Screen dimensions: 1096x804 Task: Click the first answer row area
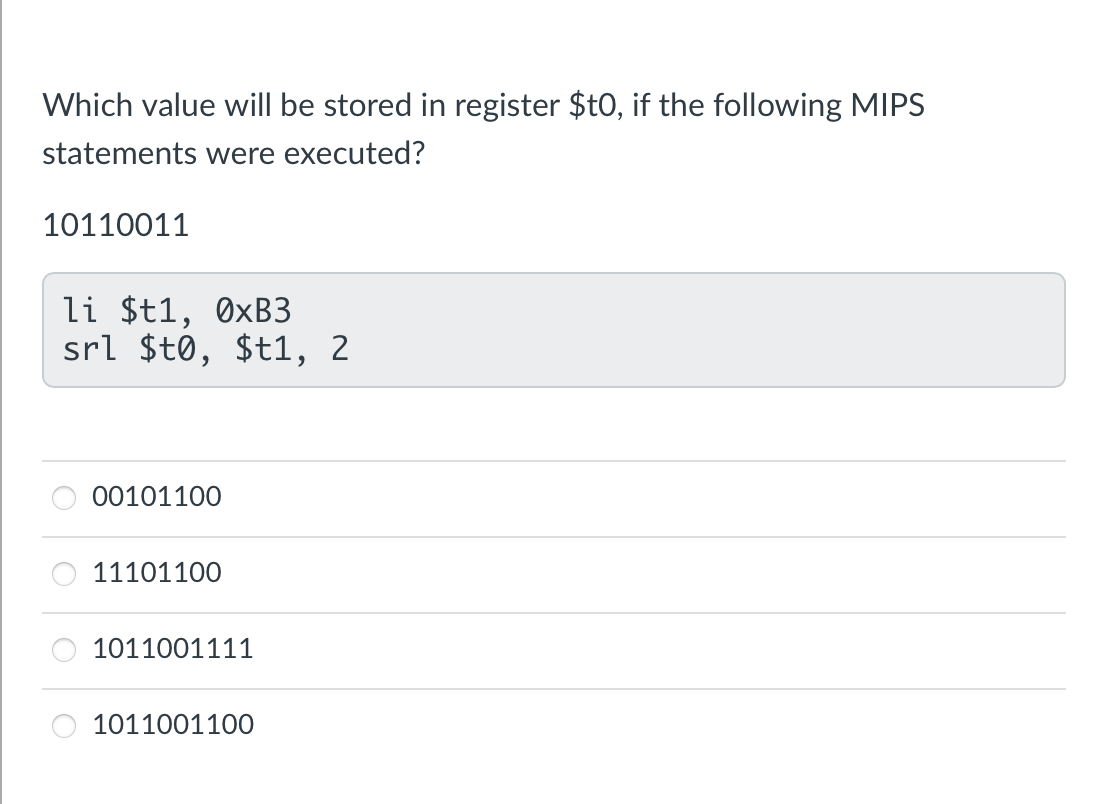pyautogui.click(x=554, y=496)
